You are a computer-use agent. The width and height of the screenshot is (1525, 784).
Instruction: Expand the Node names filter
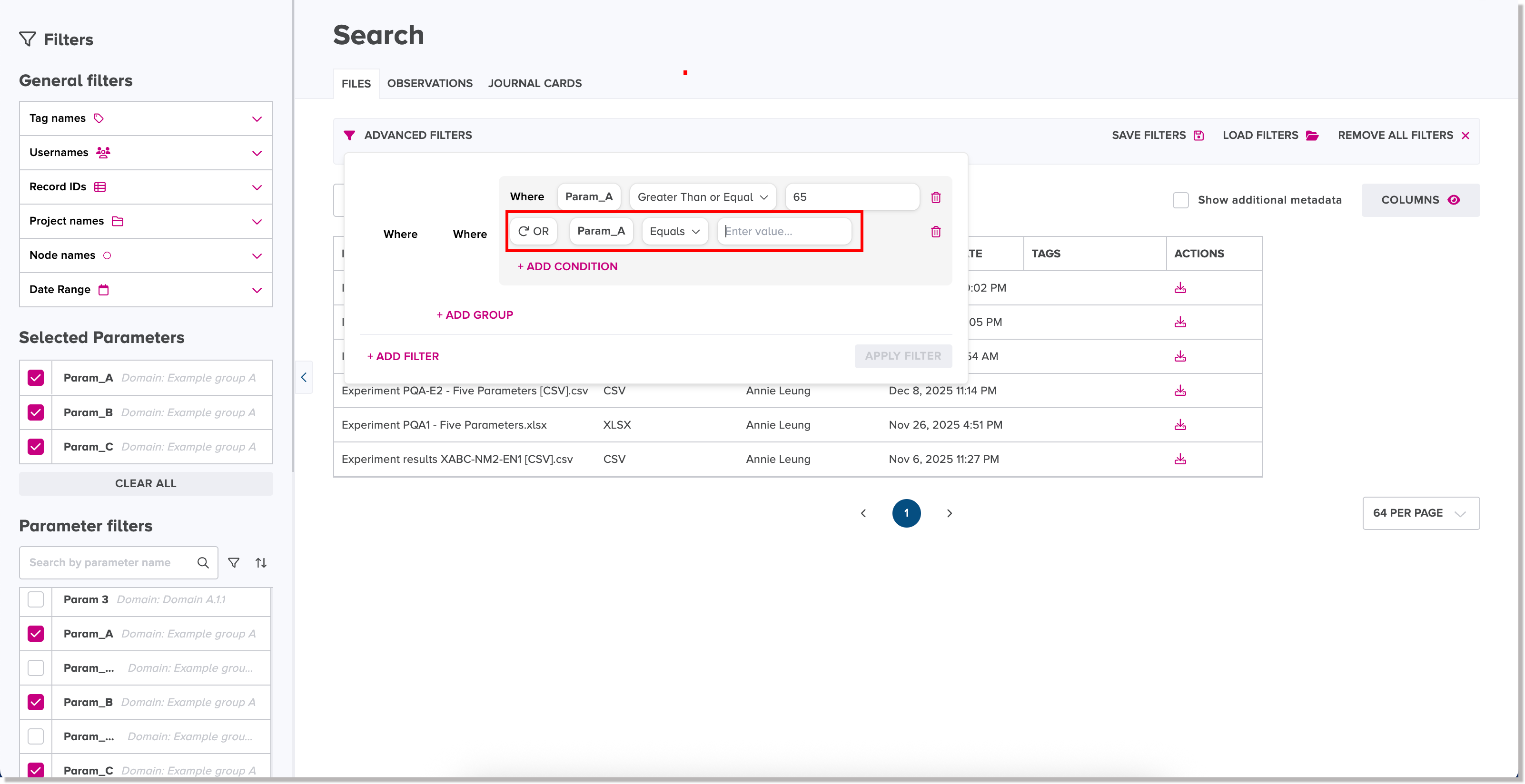tap(257, 256)
